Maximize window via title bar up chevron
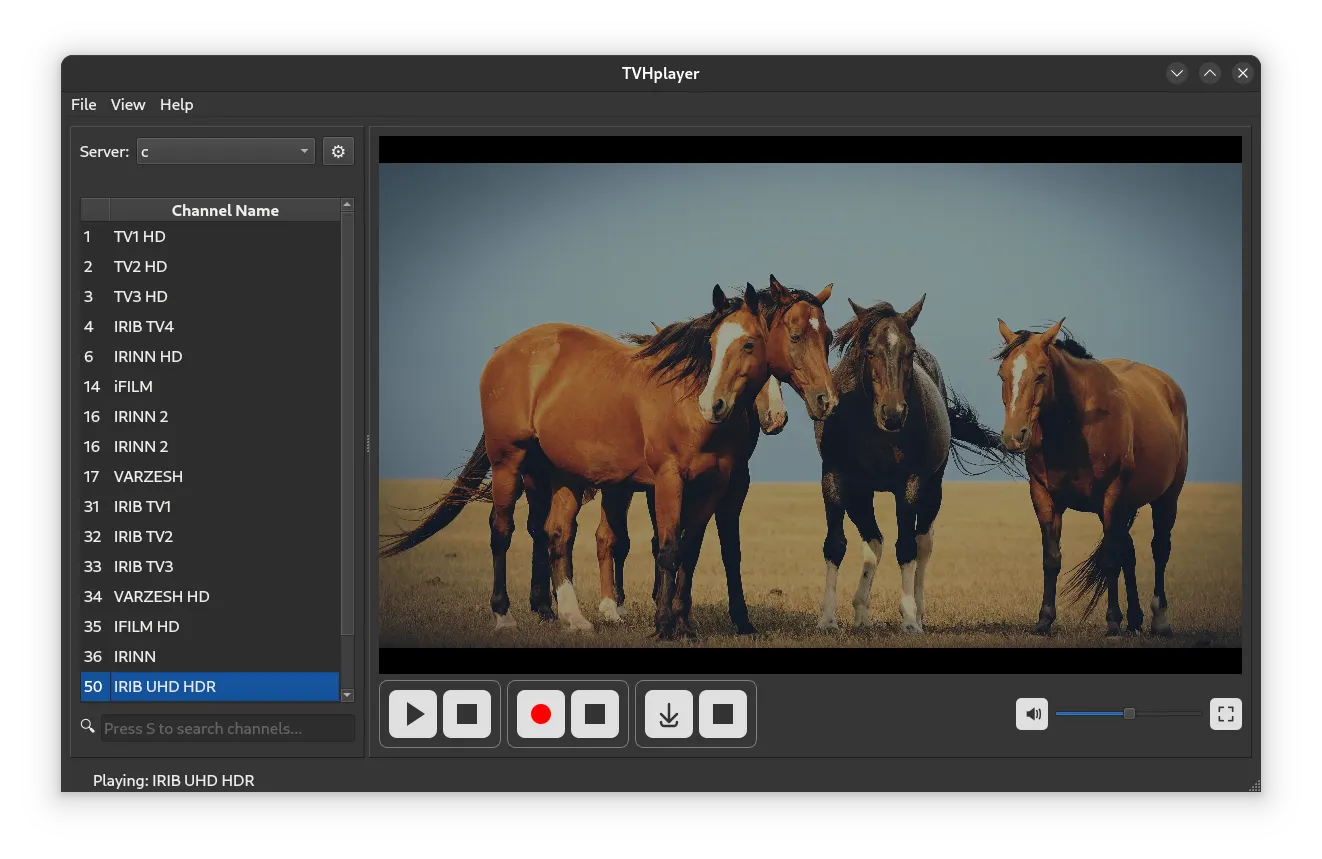The width and height of the screenshot is (1322, 859). [x=1210, y=73]
